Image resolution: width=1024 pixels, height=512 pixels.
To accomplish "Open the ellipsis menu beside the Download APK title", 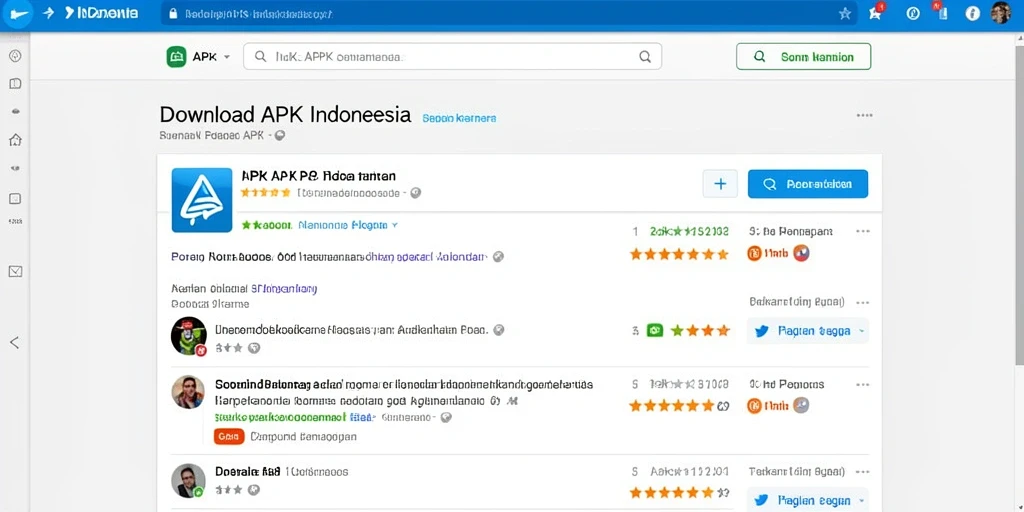I will tap(864, 116).
